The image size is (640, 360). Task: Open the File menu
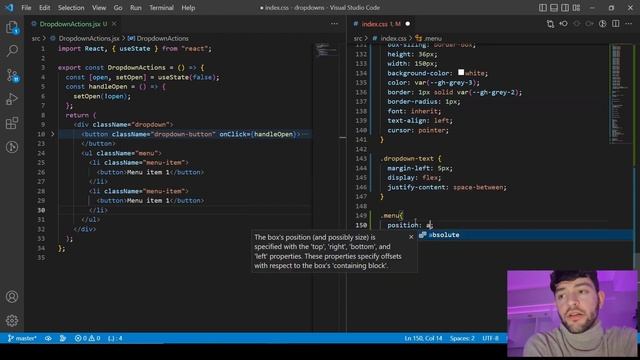click(x=26, y=8)
